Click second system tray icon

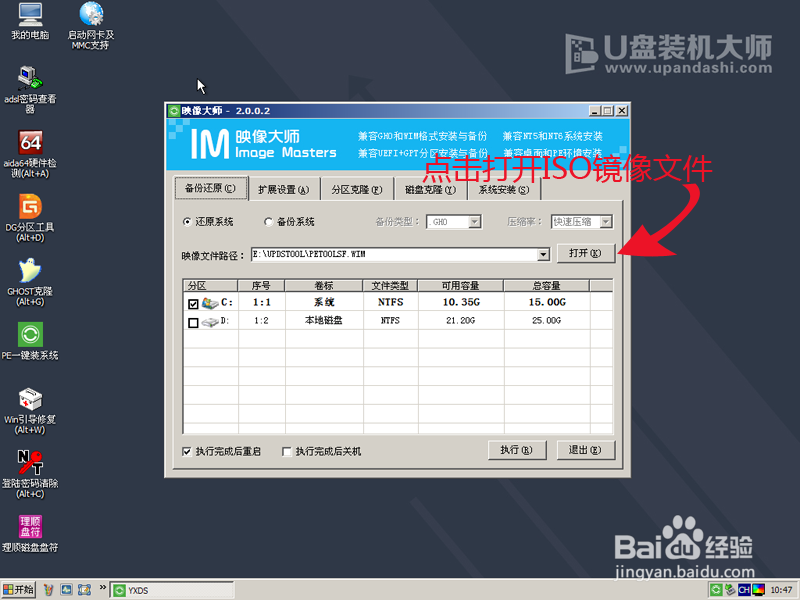tap(730, 590)
